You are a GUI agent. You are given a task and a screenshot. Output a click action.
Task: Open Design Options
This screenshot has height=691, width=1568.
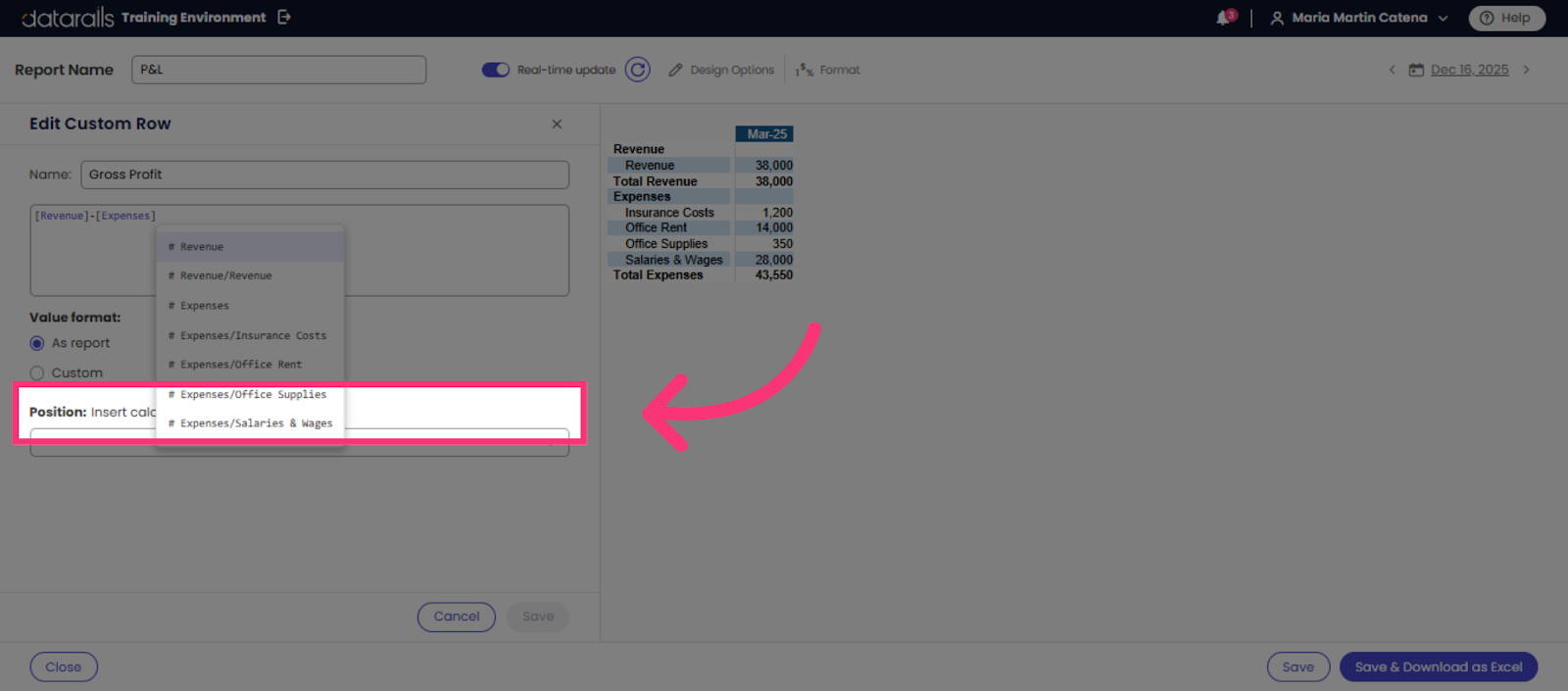(721, 70)
